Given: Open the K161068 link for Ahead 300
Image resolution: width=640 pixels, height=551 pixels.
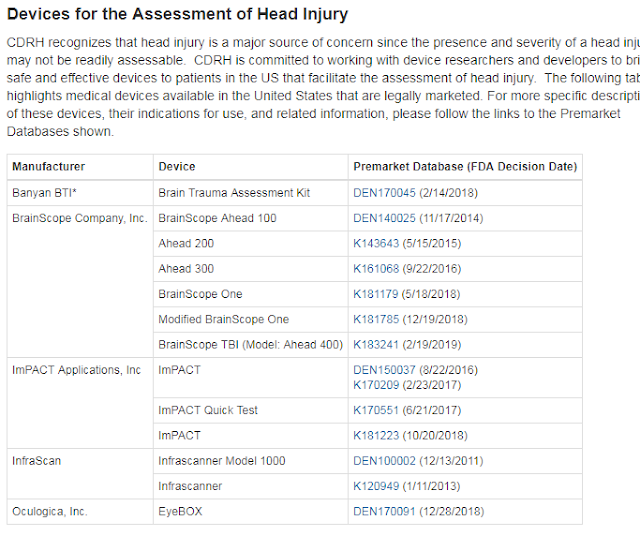Looking at the screenshot, I should point(376,269).
